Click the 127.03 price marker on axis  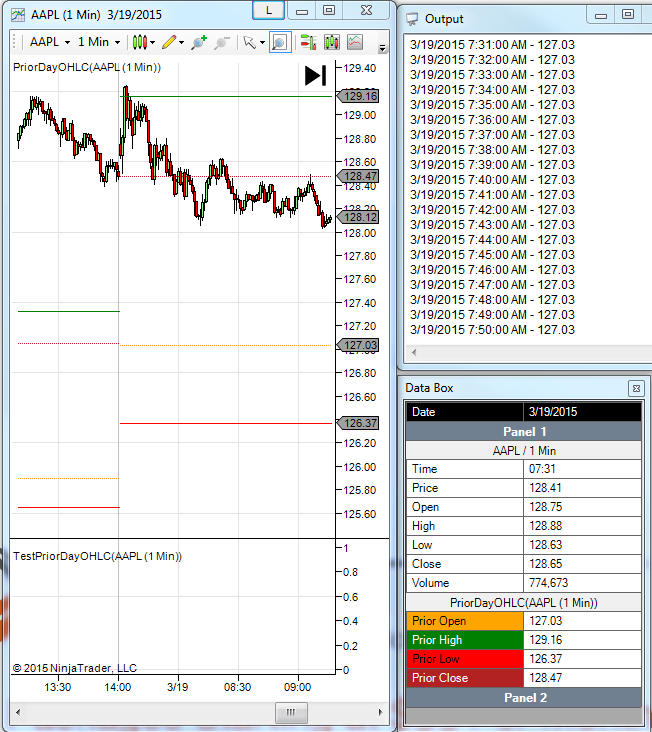coord(358,345)
